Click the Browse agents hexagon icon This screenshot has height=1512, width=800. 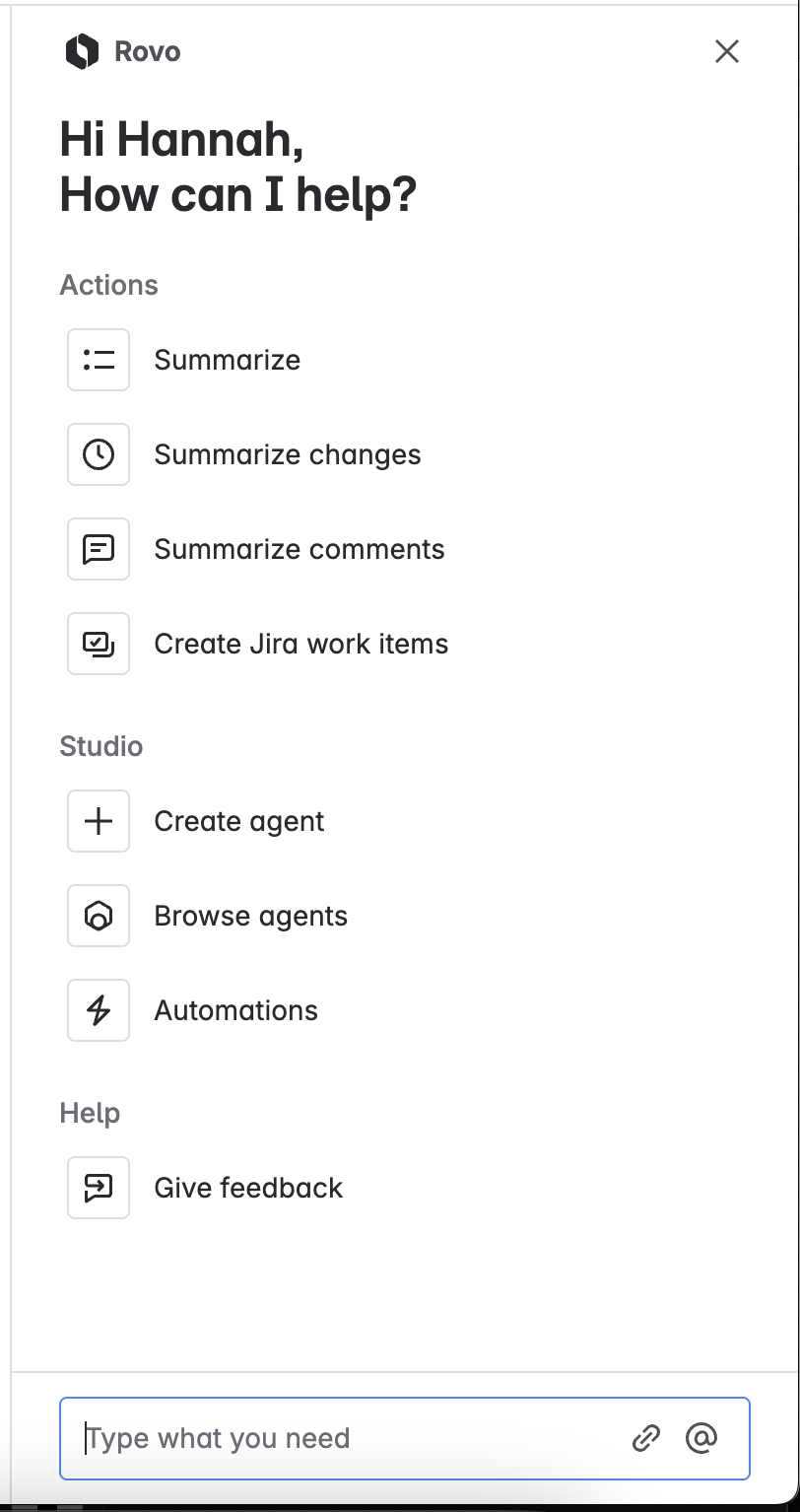click(98, 915)
